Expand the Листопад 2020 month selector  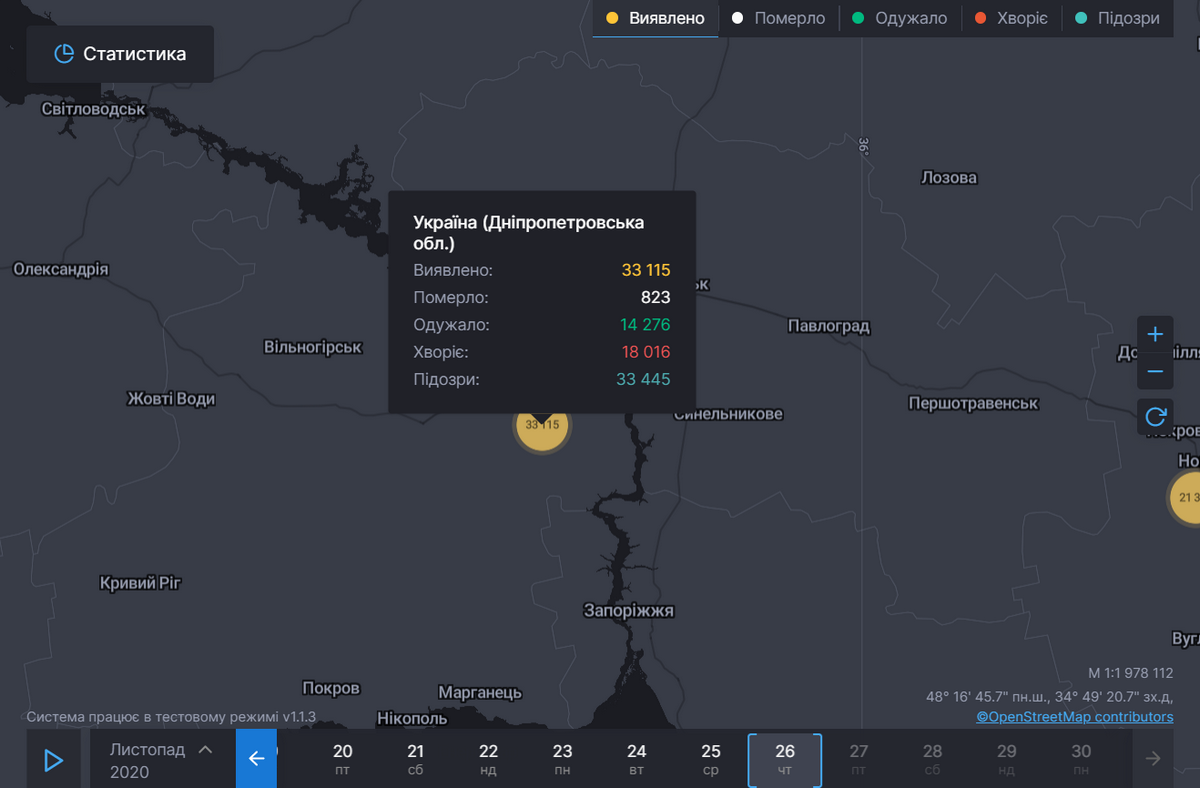[161, 760]
